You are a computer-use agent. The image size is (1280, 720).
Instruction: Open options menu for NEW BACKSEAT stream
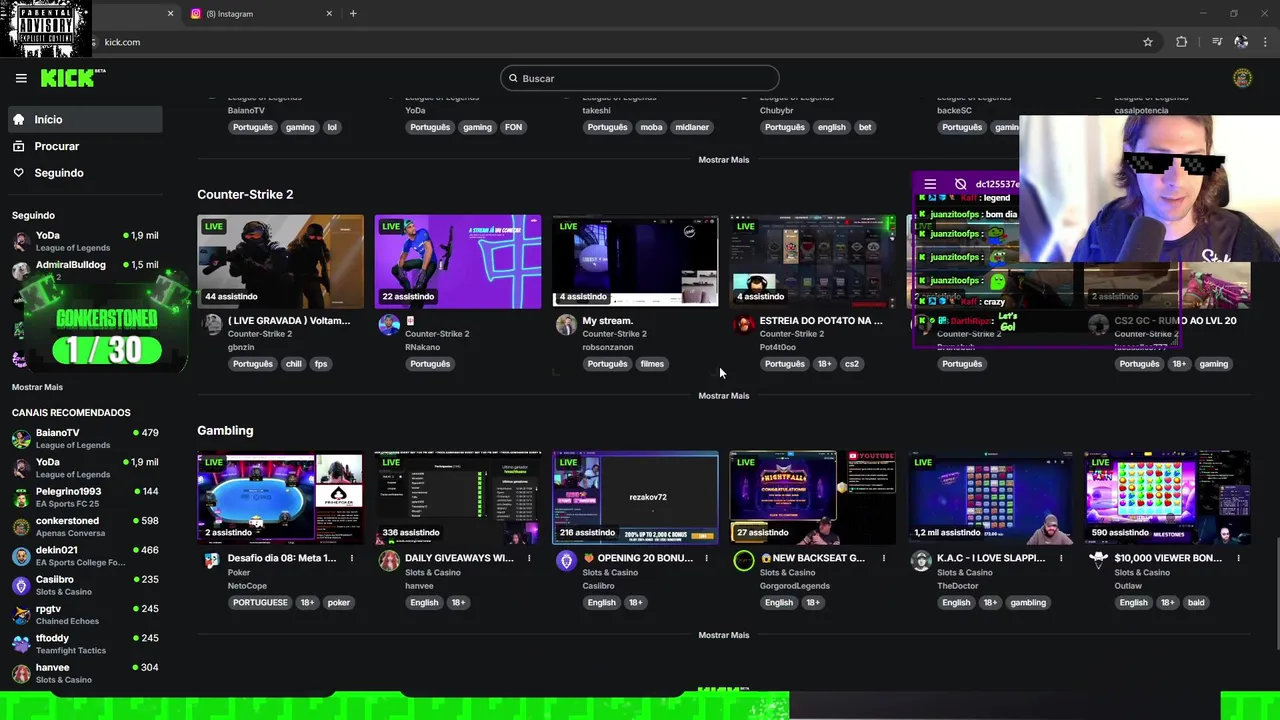click(x=884, y=558)
